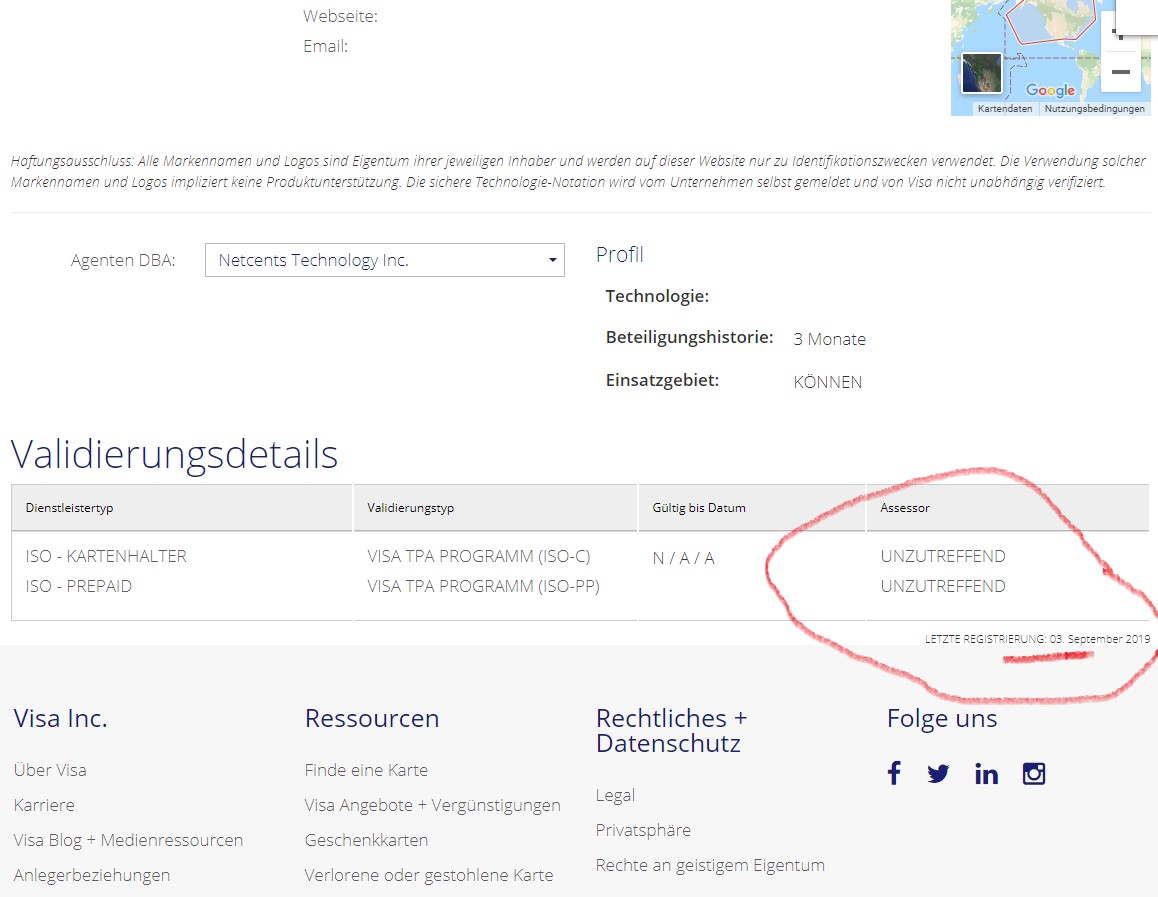Image resolution: width=1158 pixels, height=897 pixels.
Task: View the map Nutzungsbedingungen
Action: click(1096, 109)
